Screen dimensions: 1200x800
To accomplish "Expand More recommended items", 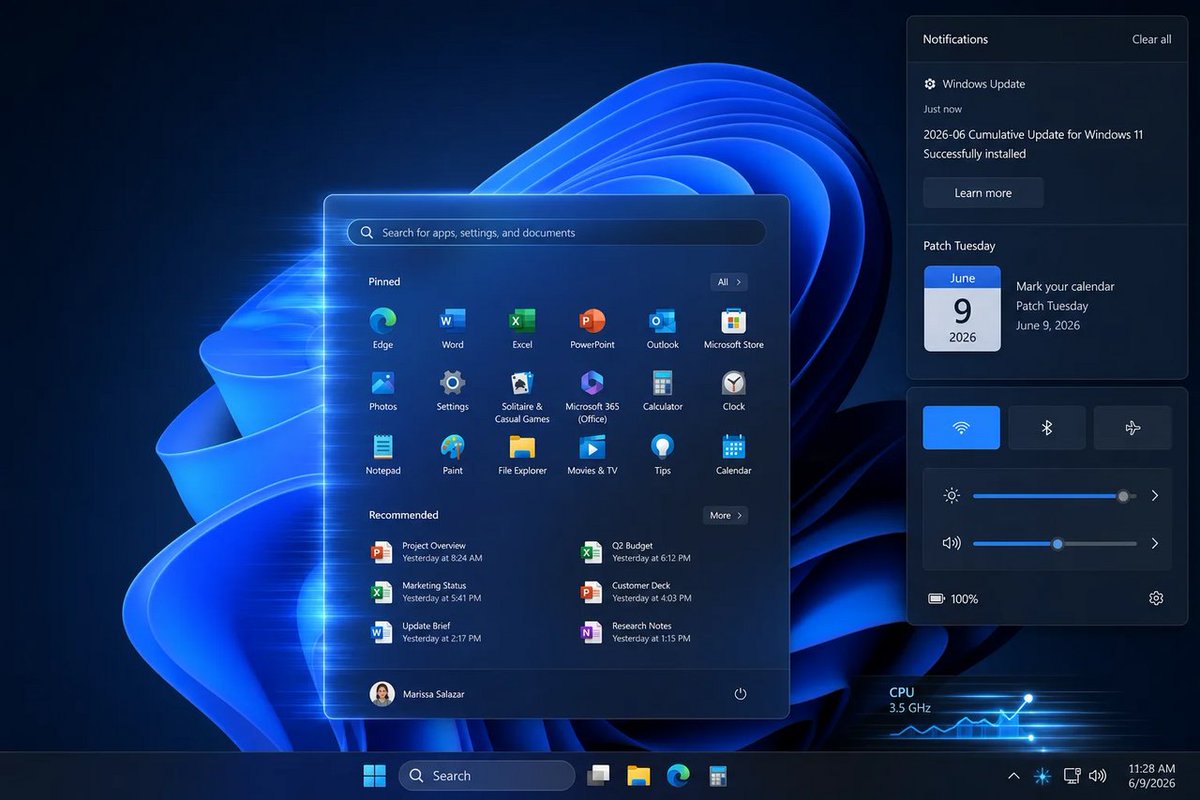I will click(x=725, y=515).
